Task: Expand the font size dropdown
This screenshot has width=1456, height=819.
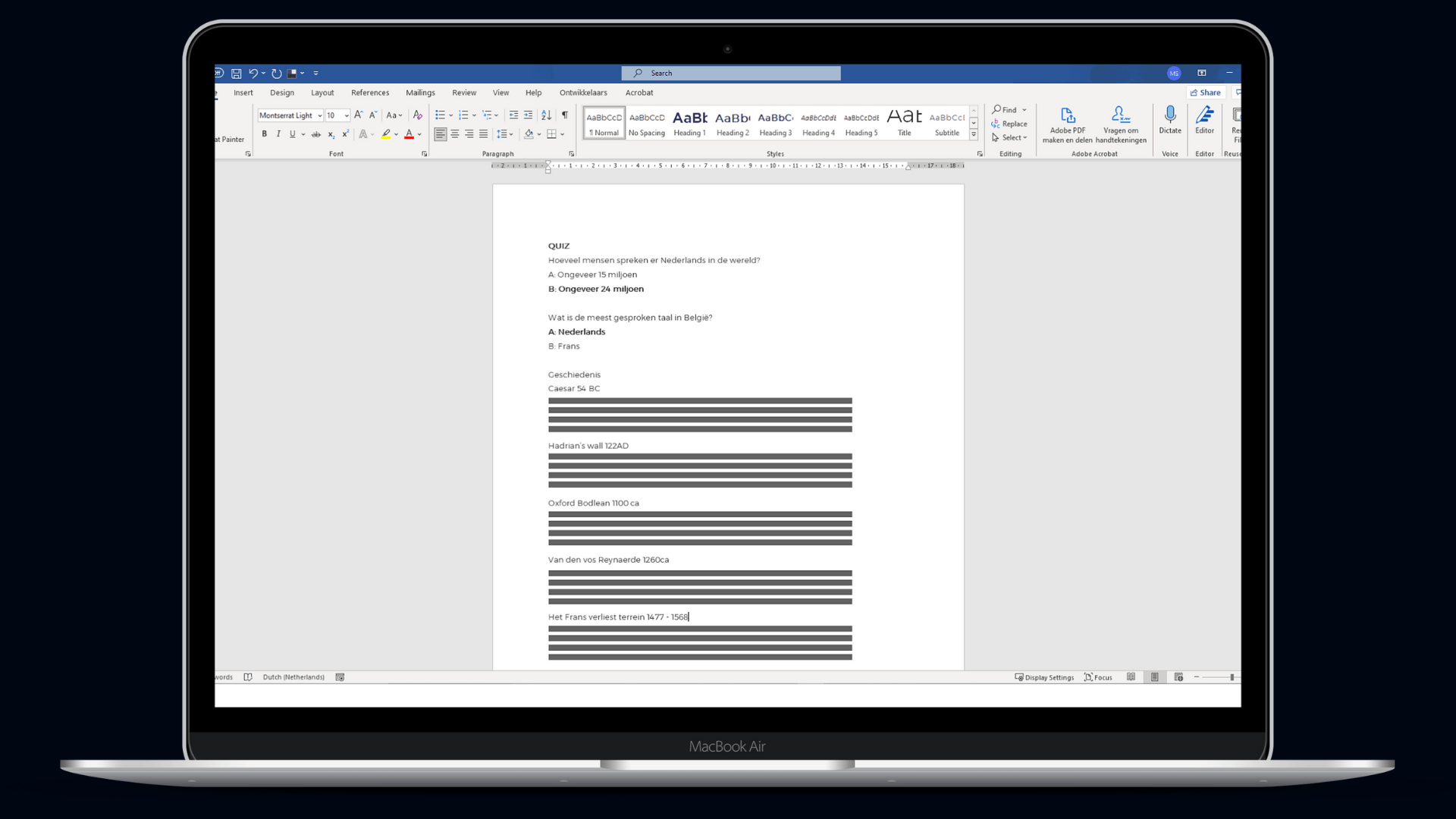Action: tap(347, 116)
